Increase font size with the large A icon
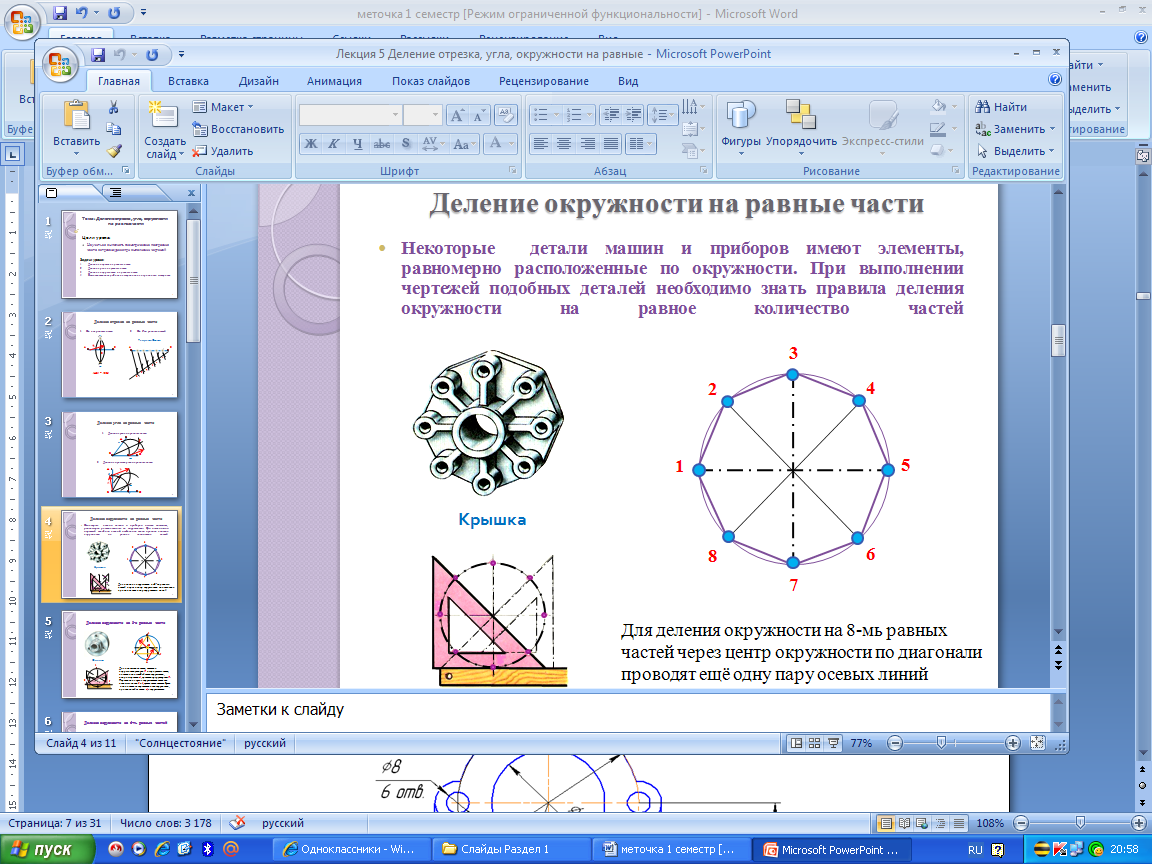This screenshot has width=1152, height=864. tap(457, 115)
